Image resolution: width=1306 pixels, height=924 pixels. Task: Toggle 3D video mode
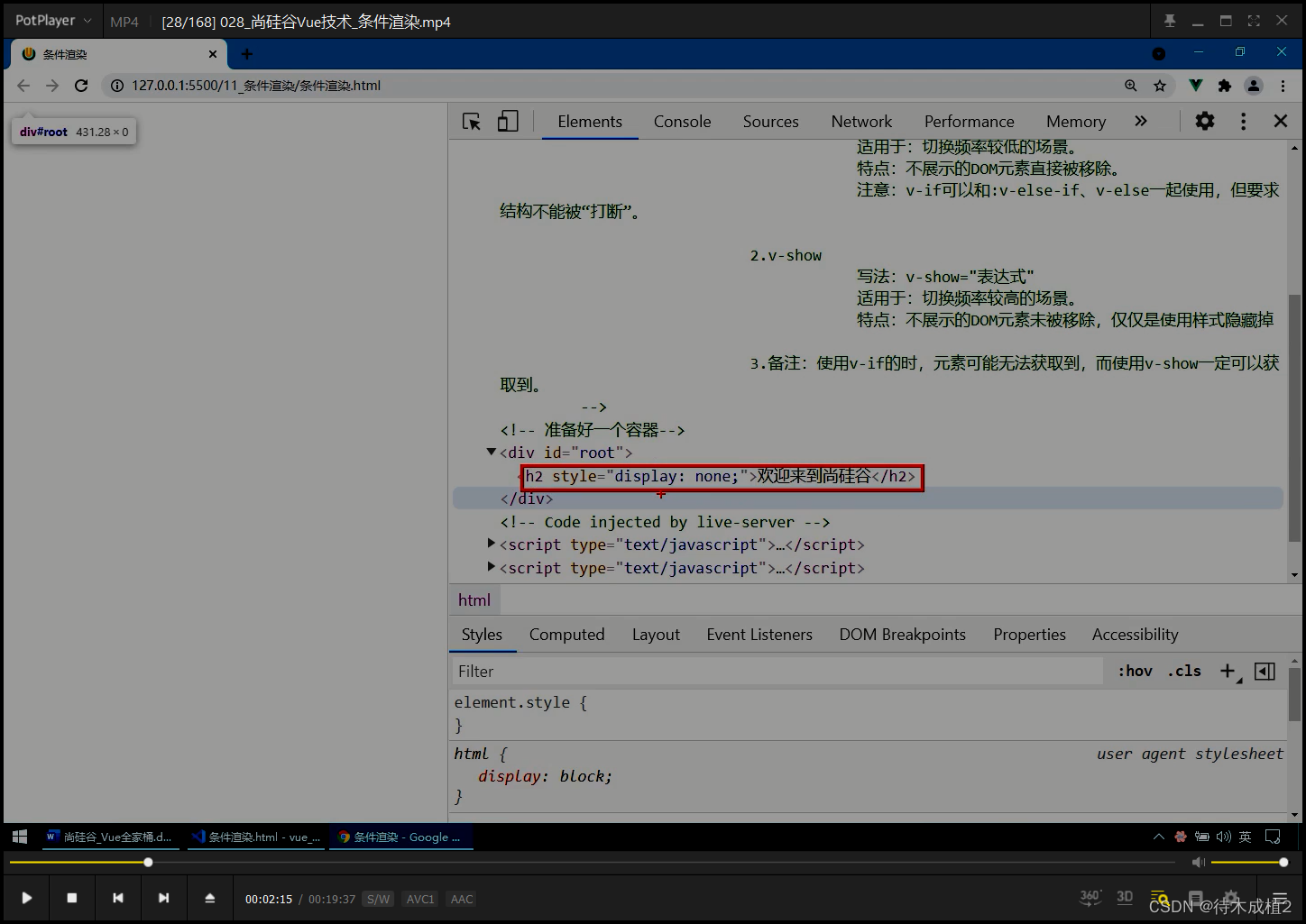1125,897
